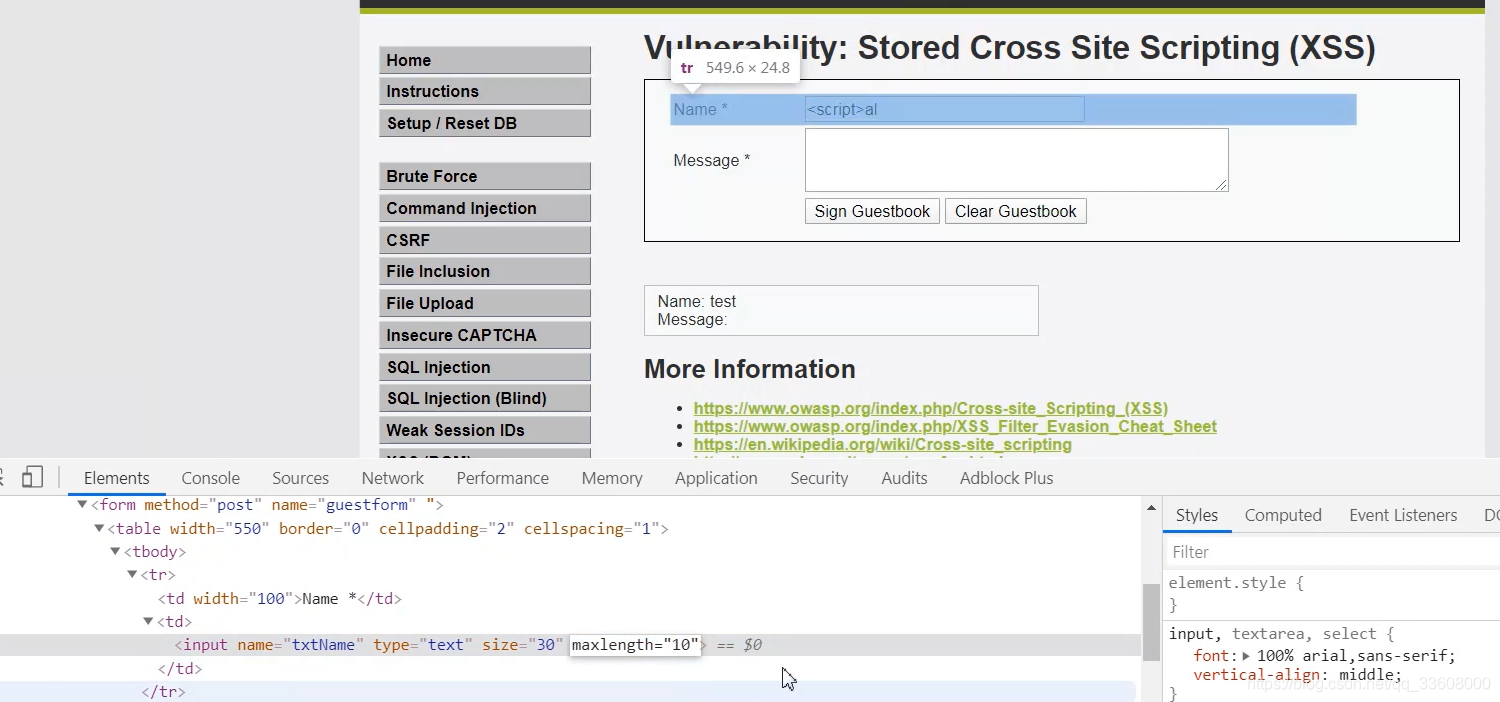Switch to the Console tab
Viewport: 1500px width, 702px height.
pos(210,478)
